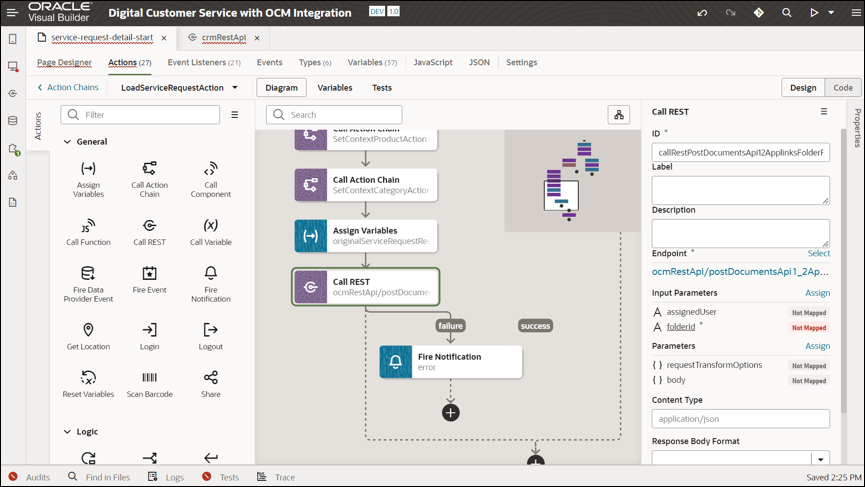The height and width of the screenshot is (487, 865).
Task: Open the top-right options menu
Action: (x=856, y=13)
